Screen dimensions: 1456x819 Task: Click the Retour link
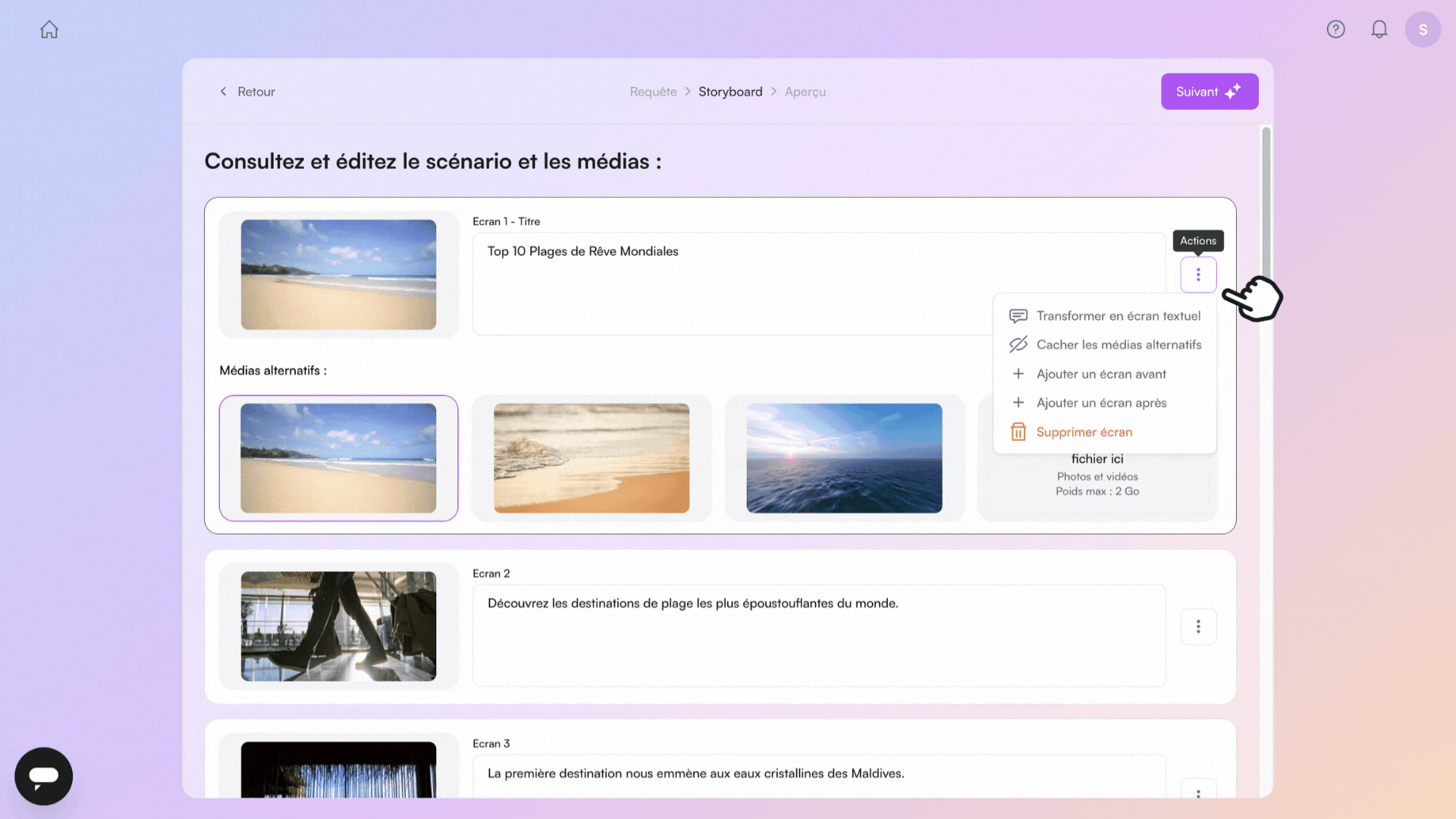(247, 92)
